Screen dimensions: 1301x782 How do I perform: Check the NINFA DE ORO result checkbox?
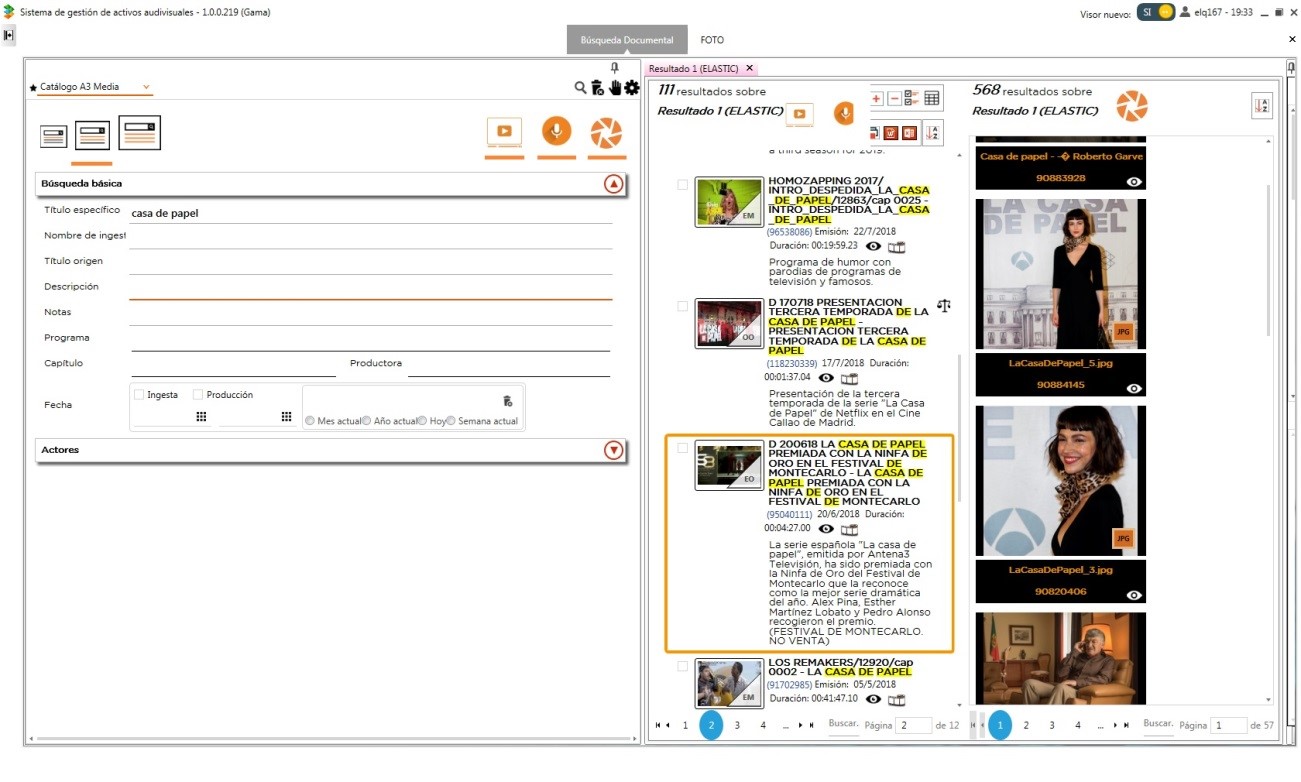pyautogui.click(x=683, y=448)
